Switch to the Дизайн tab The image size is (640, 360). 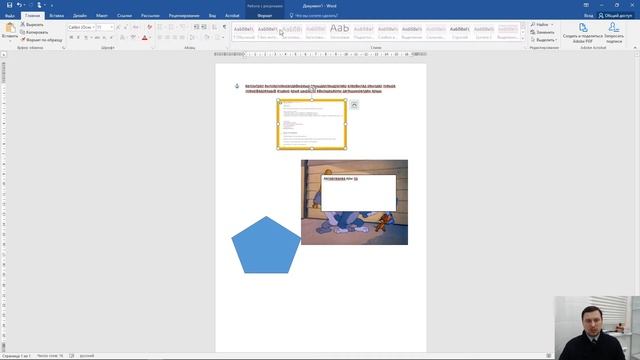click(x=80, y=16)
